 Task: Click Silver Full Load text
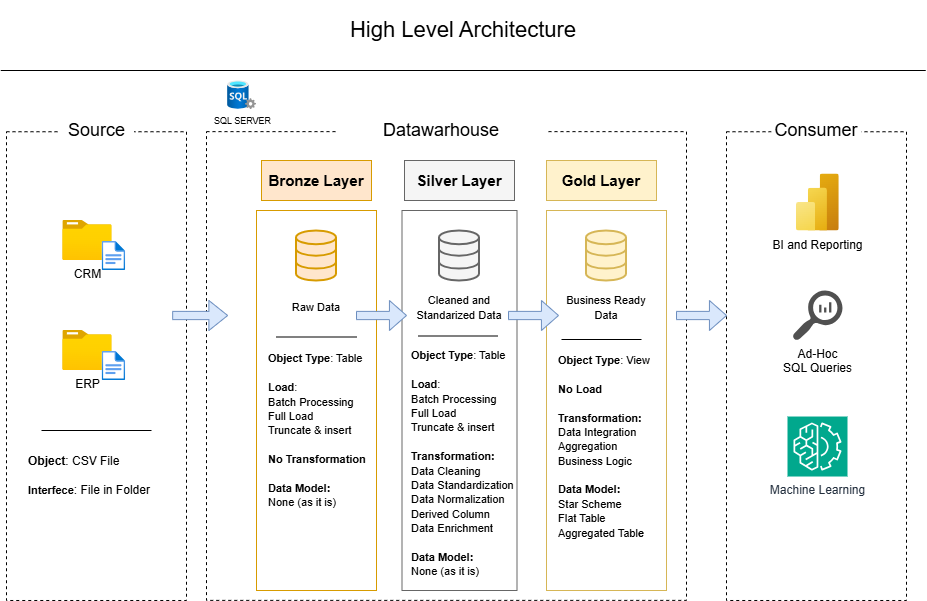point(433,413)
